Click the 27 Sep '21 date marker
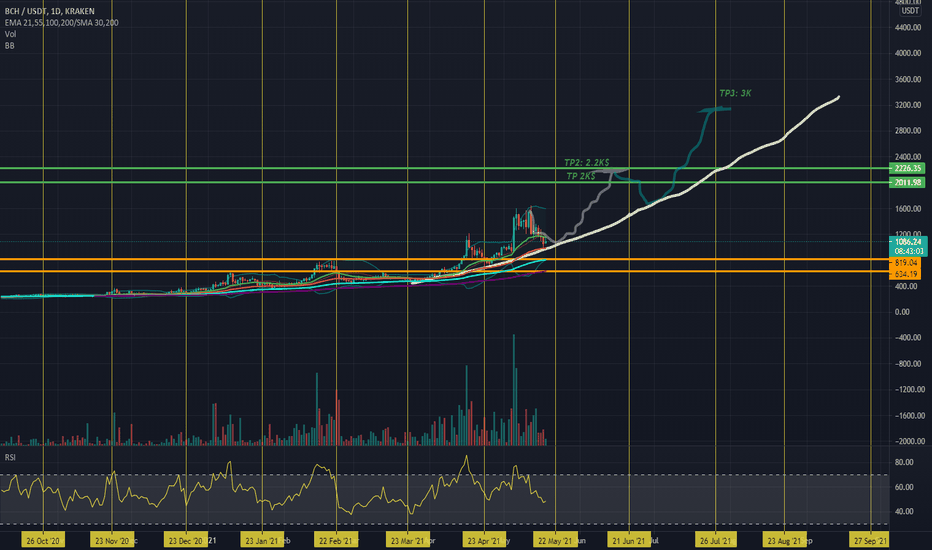Screen dimensions: 932x550 870,540
